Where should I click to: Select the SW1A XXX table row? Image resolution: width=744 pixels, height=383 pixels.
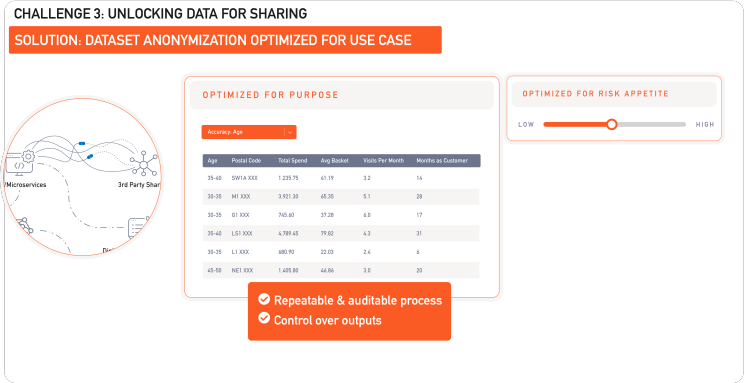click(x=341, y=178)
